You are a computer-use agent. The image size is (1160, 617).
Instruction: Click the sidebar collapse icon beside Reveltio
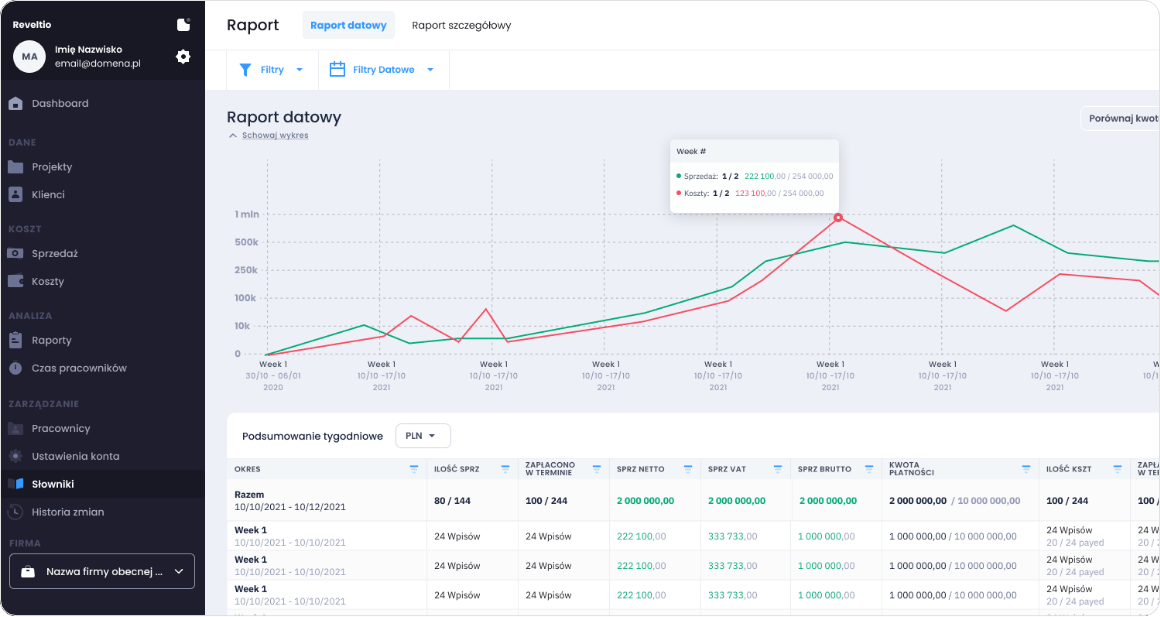point(183,25)
